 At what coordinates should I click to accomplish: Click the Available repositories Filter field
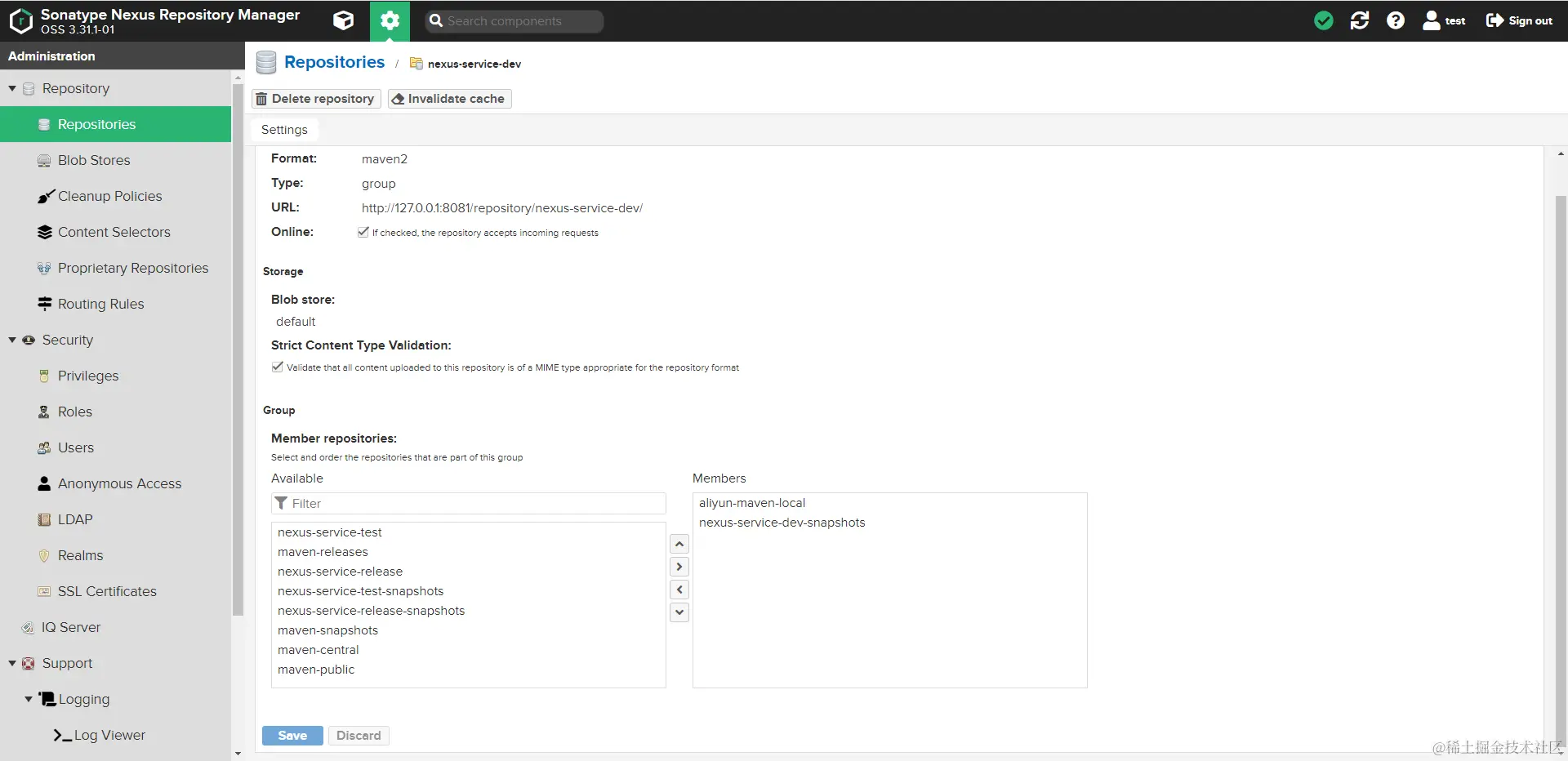click(469, 503)
